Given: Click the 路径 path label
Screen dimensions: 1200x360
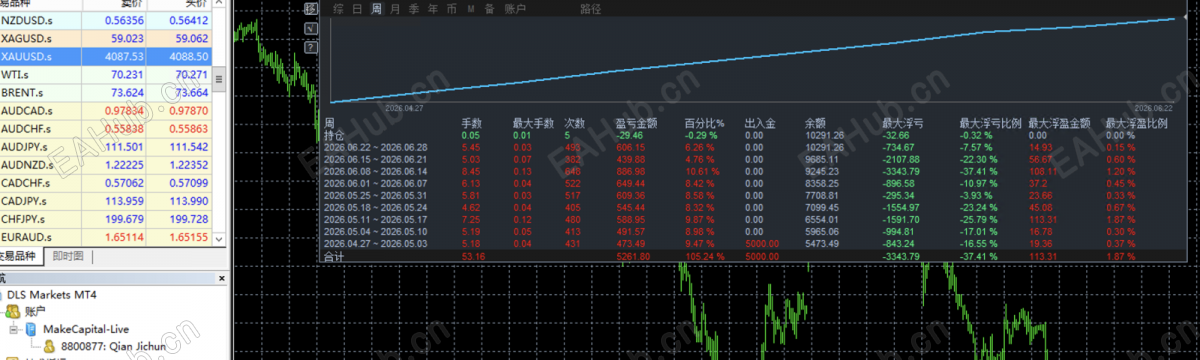Looking at the screenshot, I should click(592, 9).
